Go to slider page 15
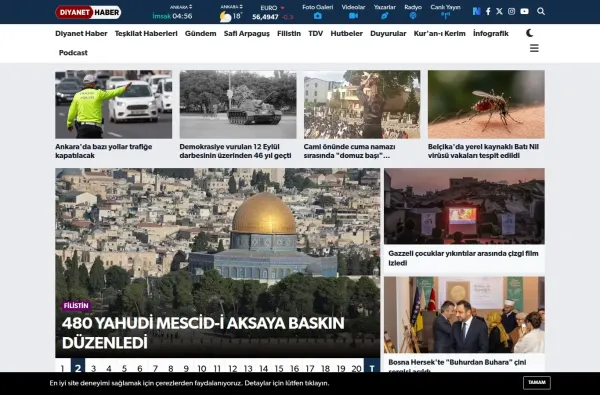Screen dimensions: 600x395 (279, 368)
